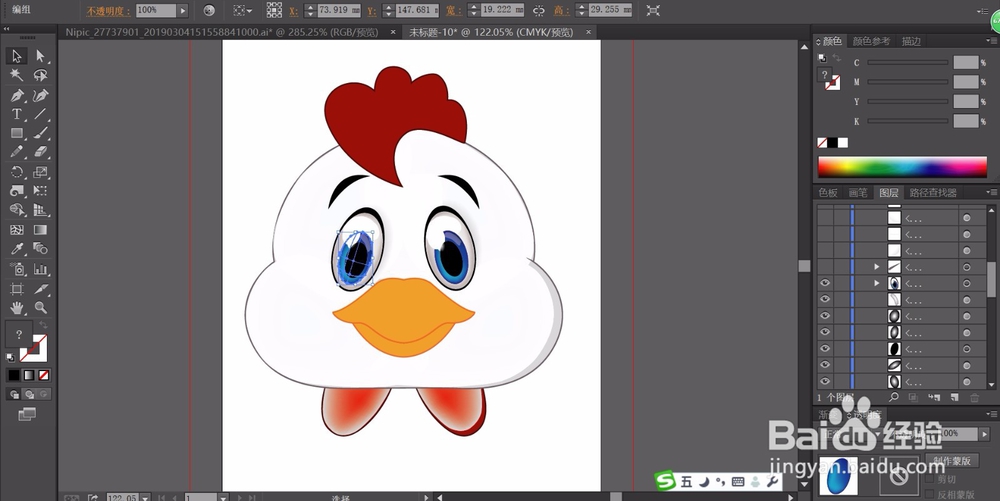The image size is (1000, 501).
Task: Select the Shape Builder tool
Action: pos(17,210)
